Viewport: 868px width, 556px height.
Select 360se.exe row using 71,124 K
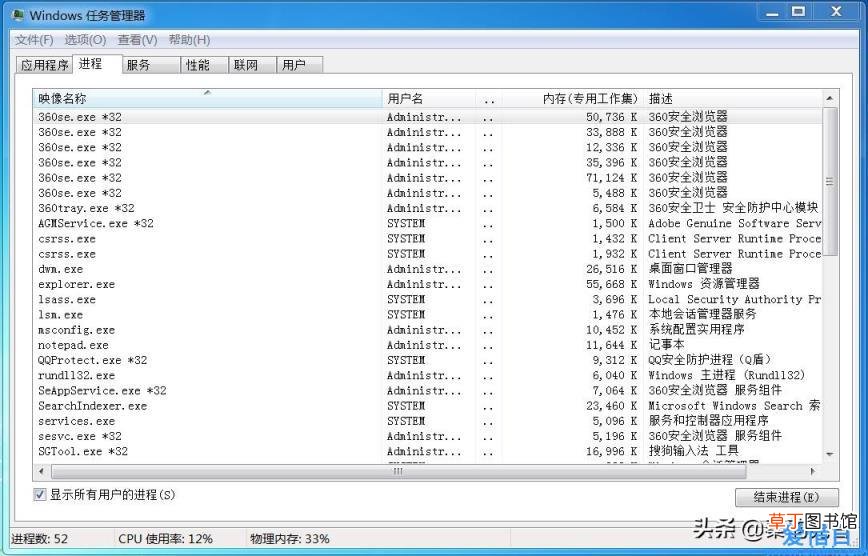coord(427,178)
